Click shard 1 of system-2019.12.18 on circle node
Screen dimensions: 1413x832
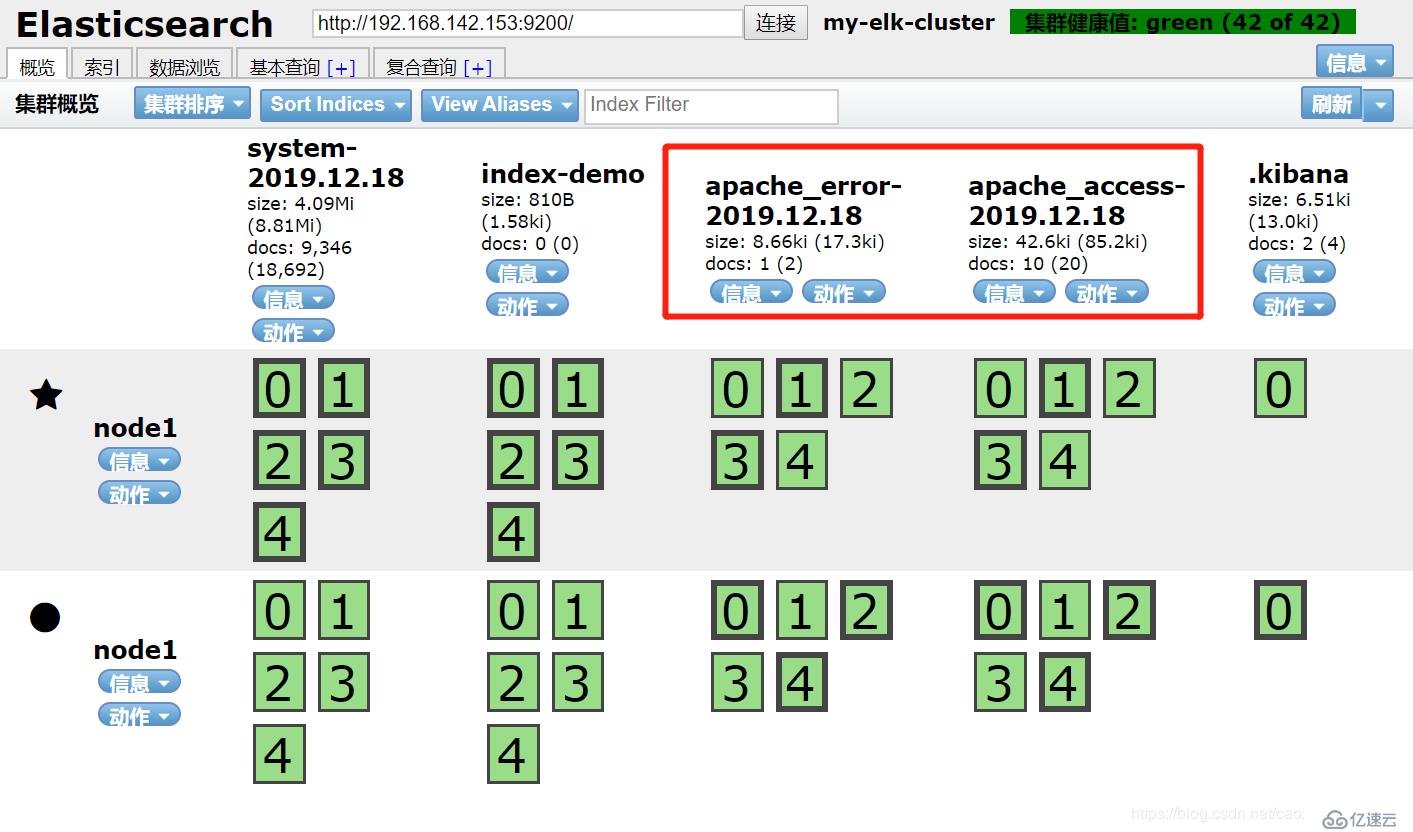343,610
